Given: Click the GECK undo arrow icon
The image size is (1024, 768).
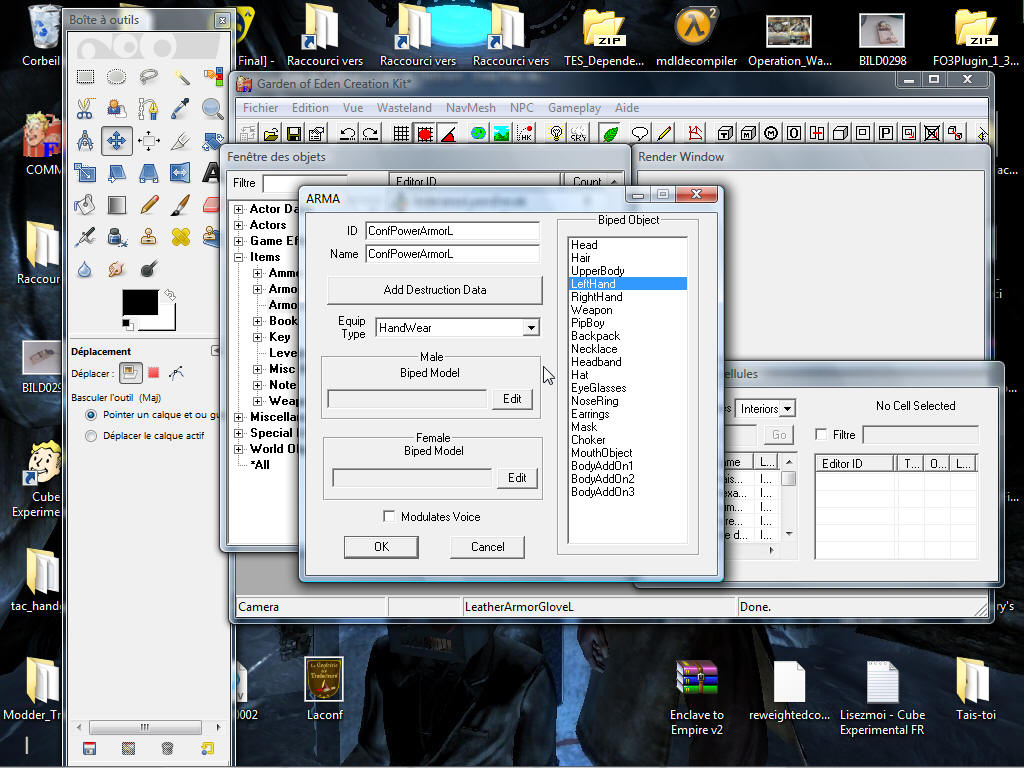Looking at the screenshot, I should pyautogui.click(x=347, y=134).
